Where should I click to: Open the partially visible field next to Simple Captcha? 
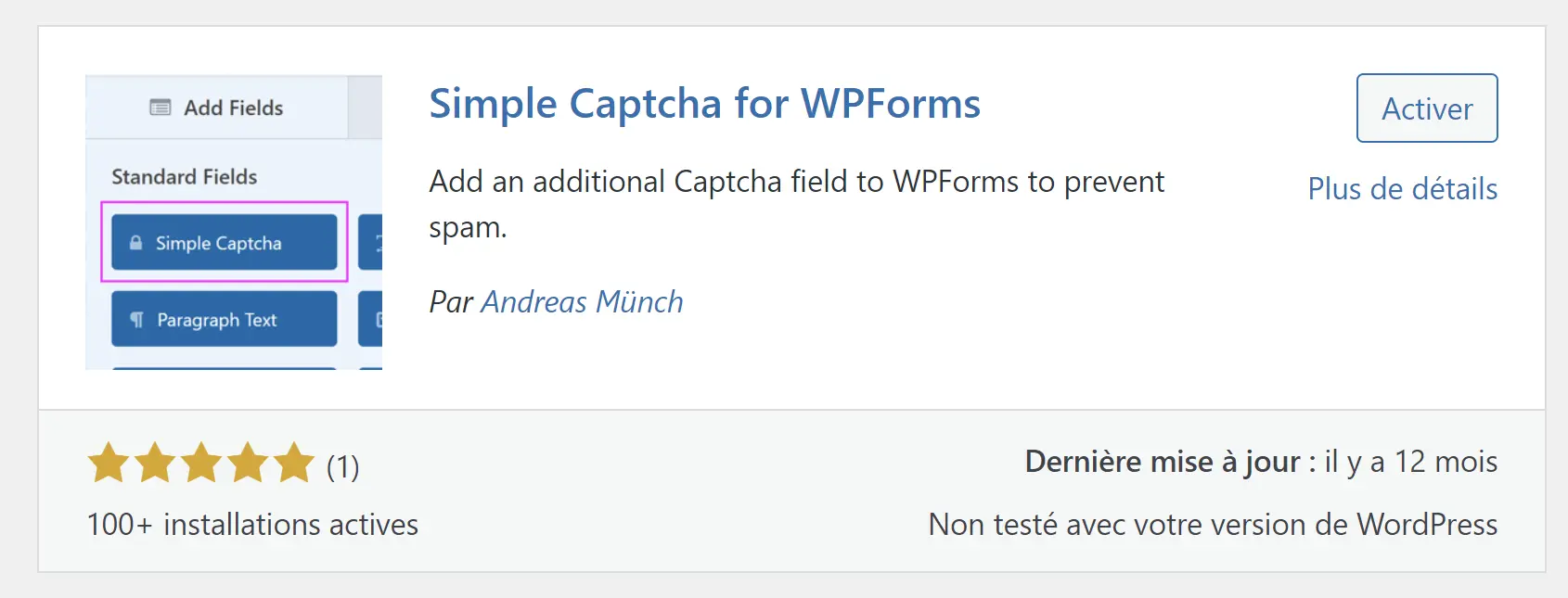(x=371, y=242)
